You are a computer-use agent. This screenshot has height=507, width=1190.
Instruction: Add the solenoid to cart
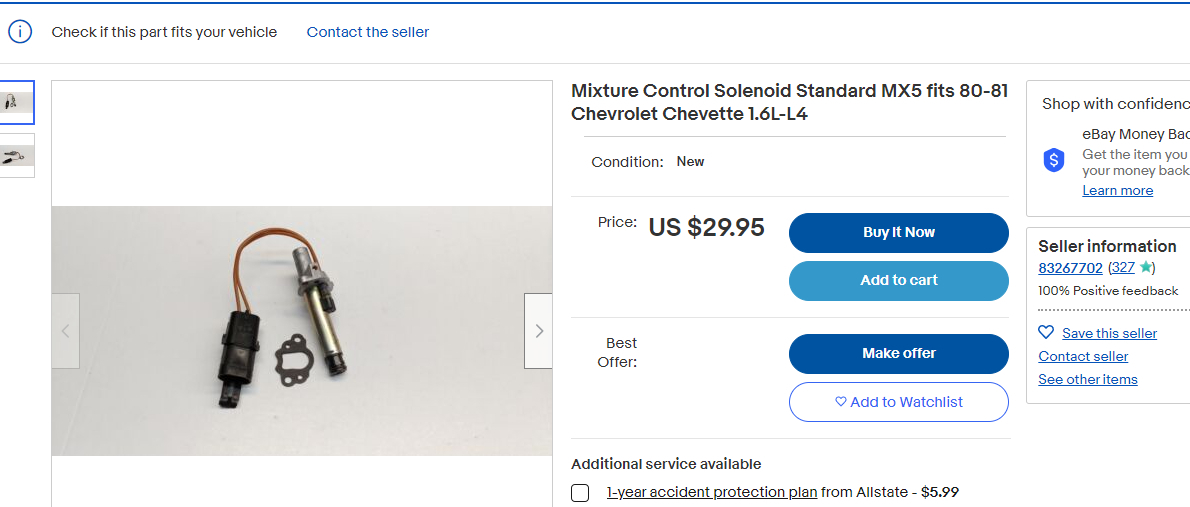click(898, 281)
